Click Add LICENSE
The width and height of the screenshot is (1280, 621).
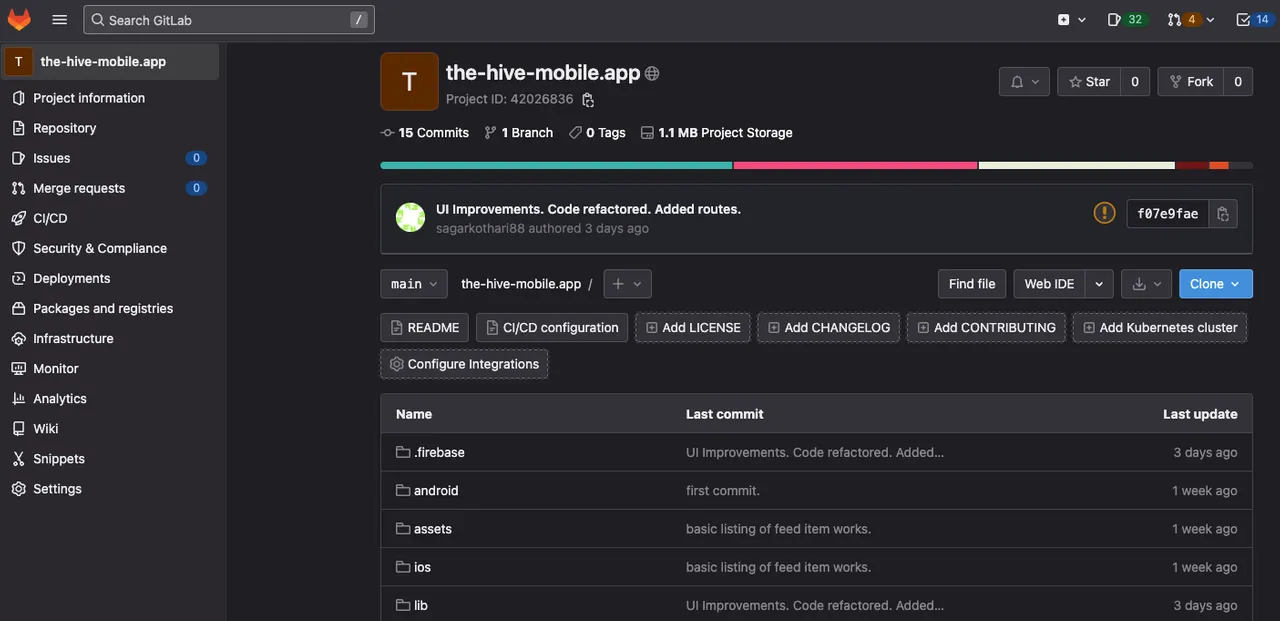pyautogui.click(x=693, y=328)
